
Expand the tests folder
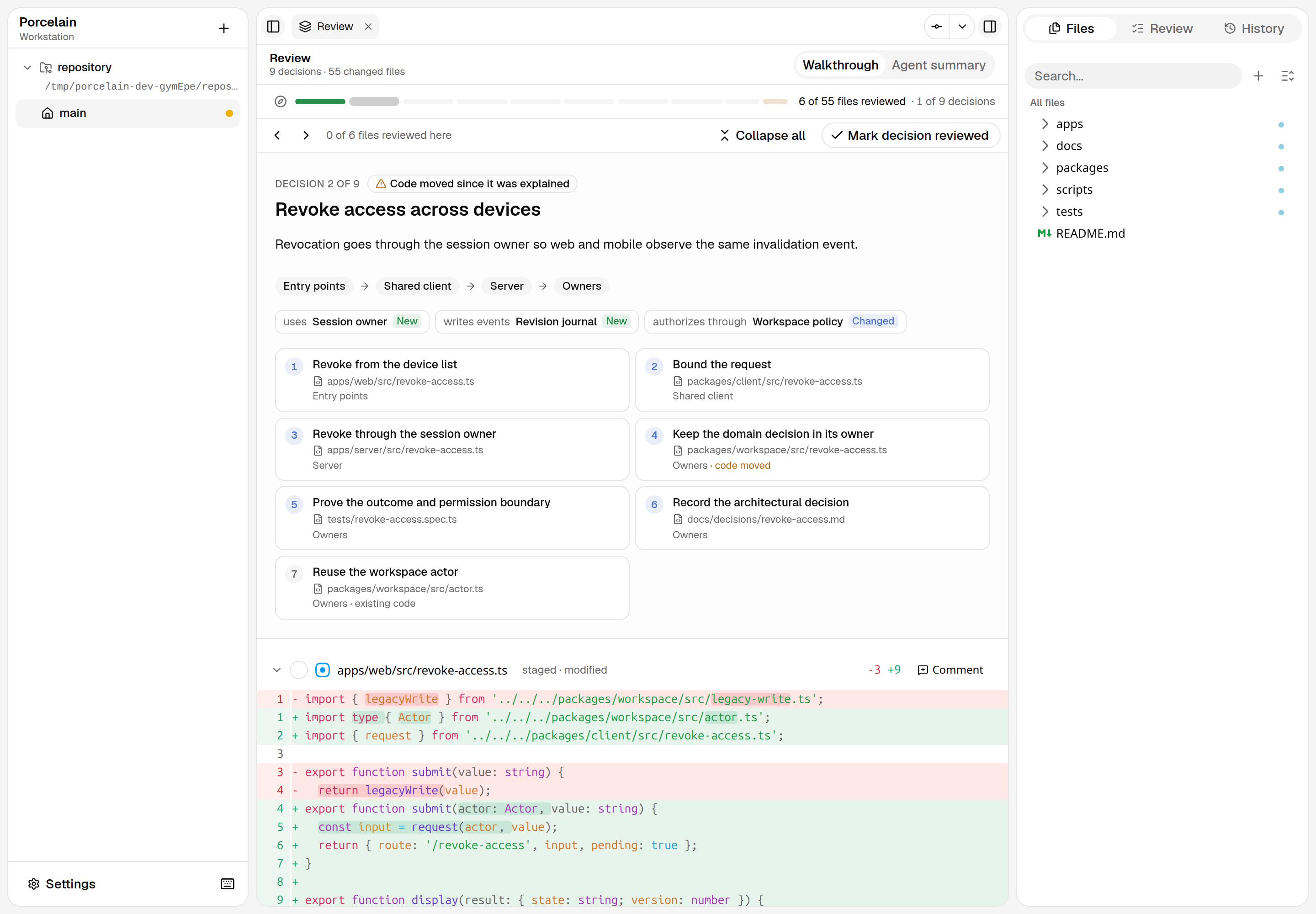point(1162,212)
